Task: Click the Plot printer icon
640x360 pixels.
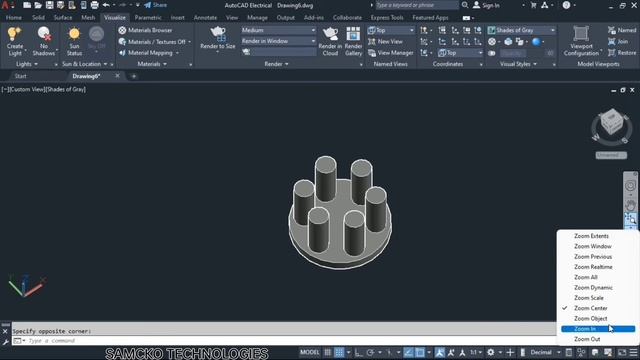Action: point(94,5)
